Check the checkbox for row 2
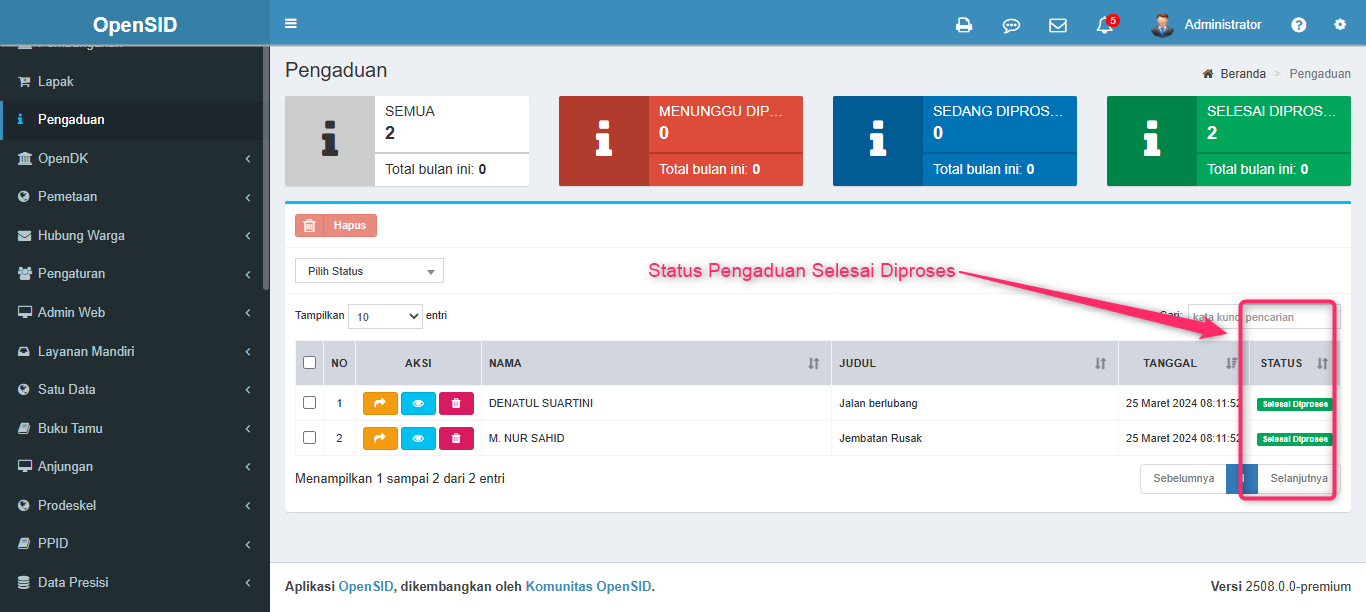The width and height of the screenshot is (1366, 612). (x=310, y=438)
